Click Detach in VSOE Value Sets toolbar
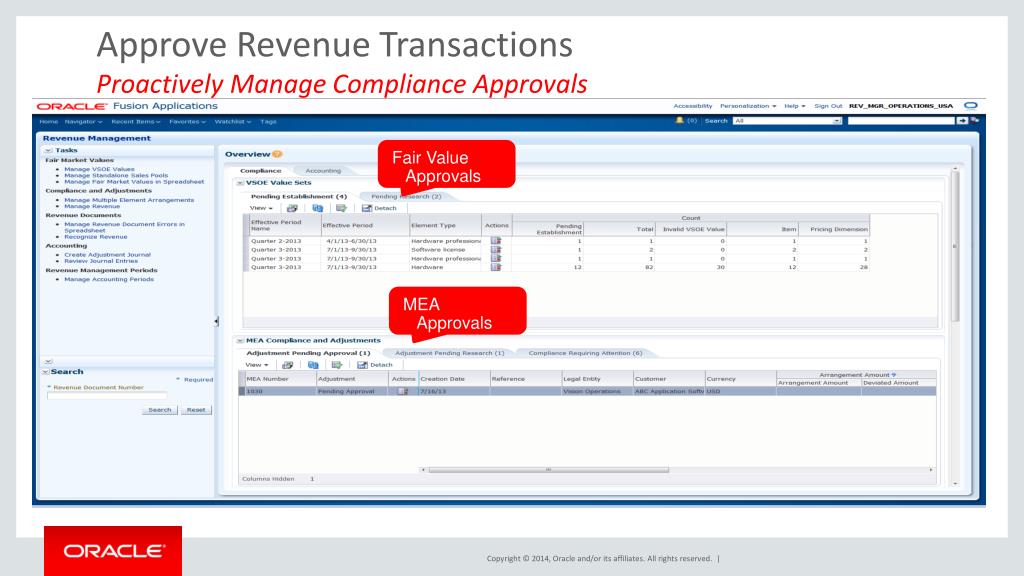This screenshot has height=576, width=1024. tap(379, 208)
